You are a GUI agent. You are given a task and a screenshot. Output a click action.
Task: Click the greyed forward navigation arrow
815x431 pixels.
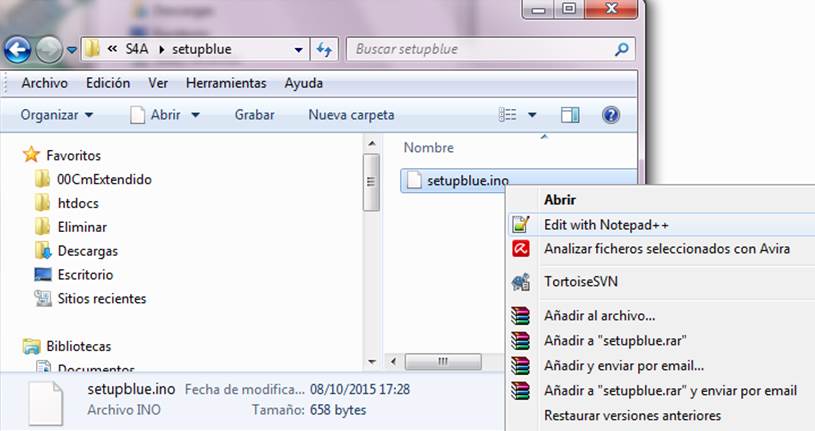tap(49, 50)
